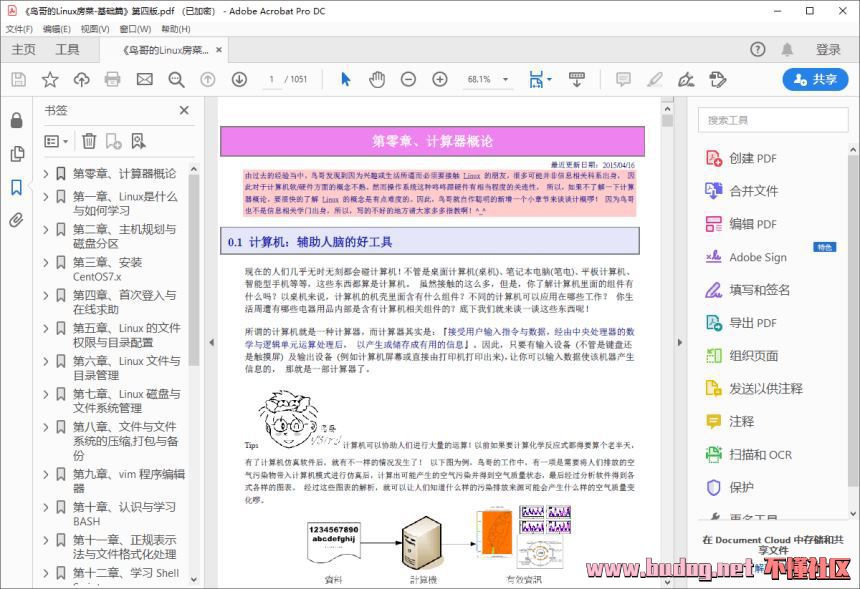Viewport: 860px width, 589px height.
Task: Open the lock security settings icon
Action: point(16,120)
